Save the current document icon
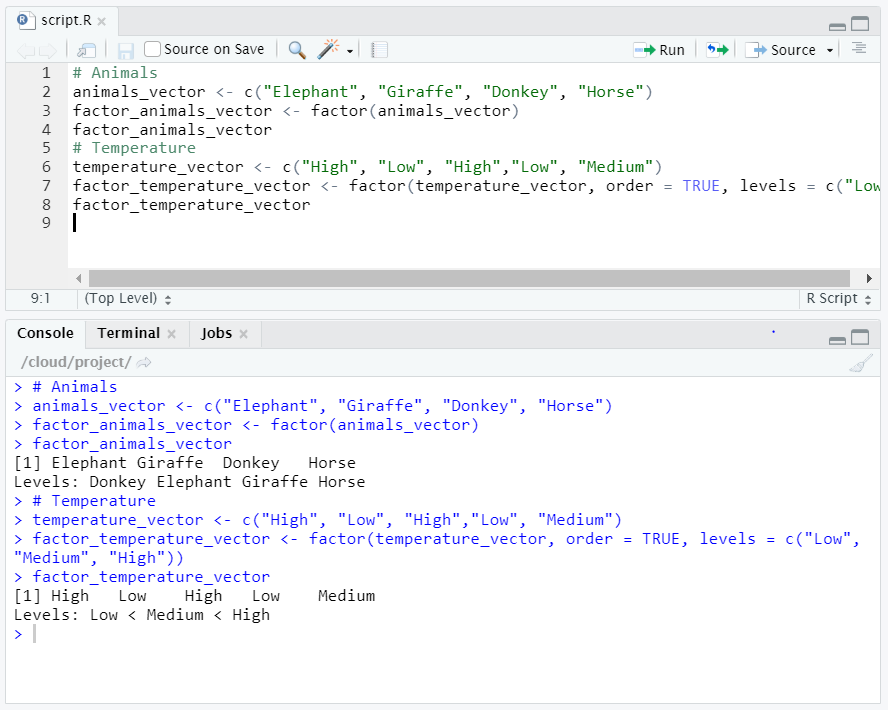888x710 pixels. [125, 50]
